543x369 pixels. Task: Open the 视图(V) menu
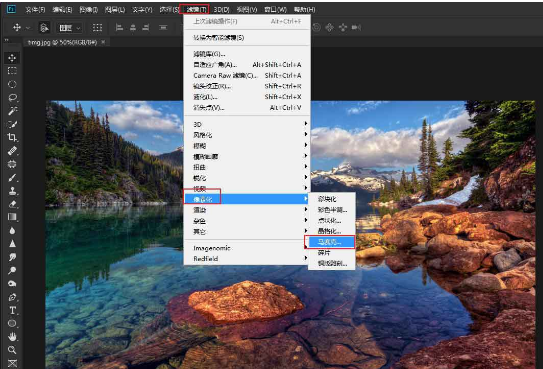tap(247, 9)
